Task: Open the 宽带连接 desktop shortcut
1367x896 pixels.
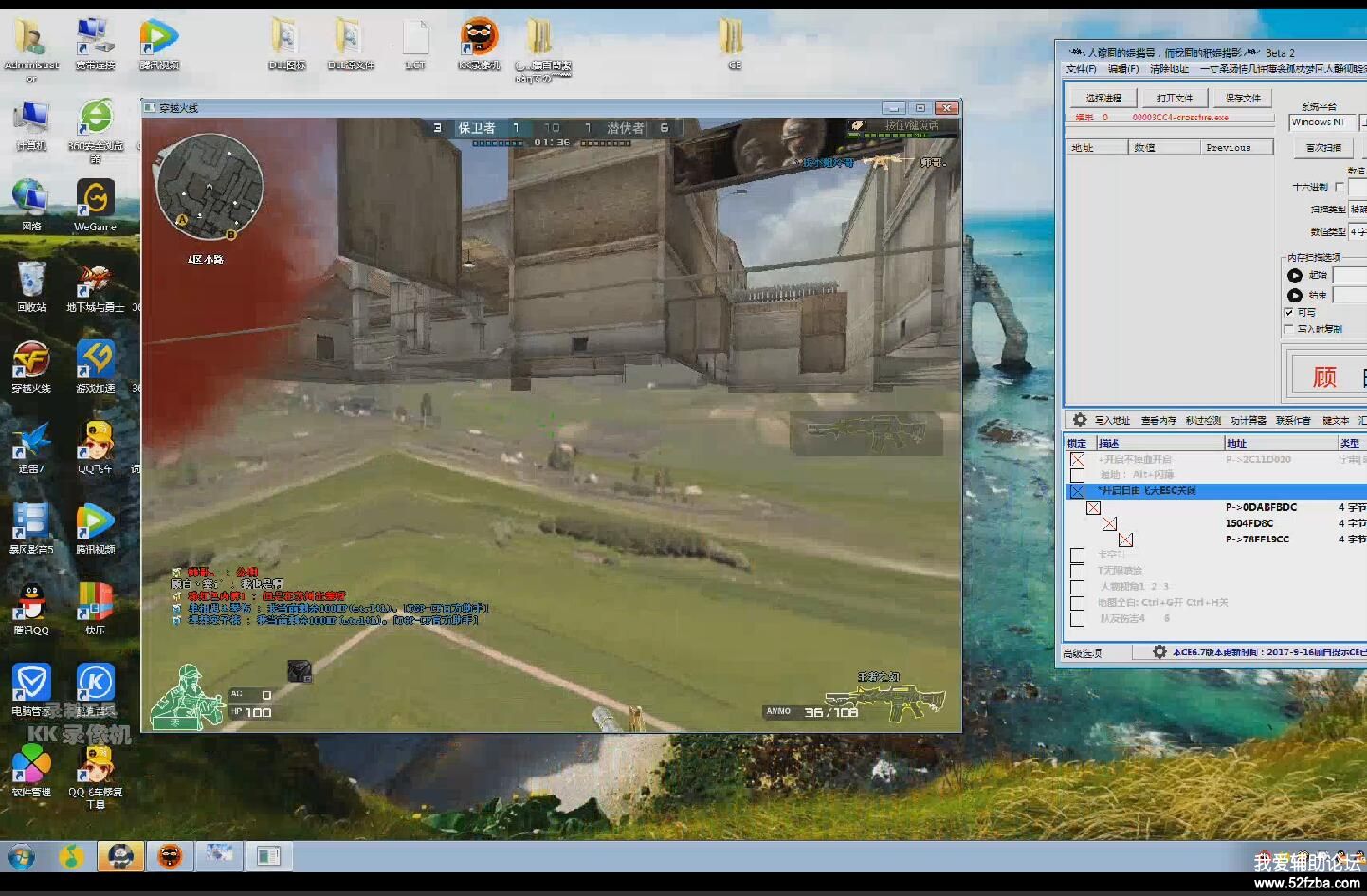Action: pyautogui.click(x=95, y=43)
